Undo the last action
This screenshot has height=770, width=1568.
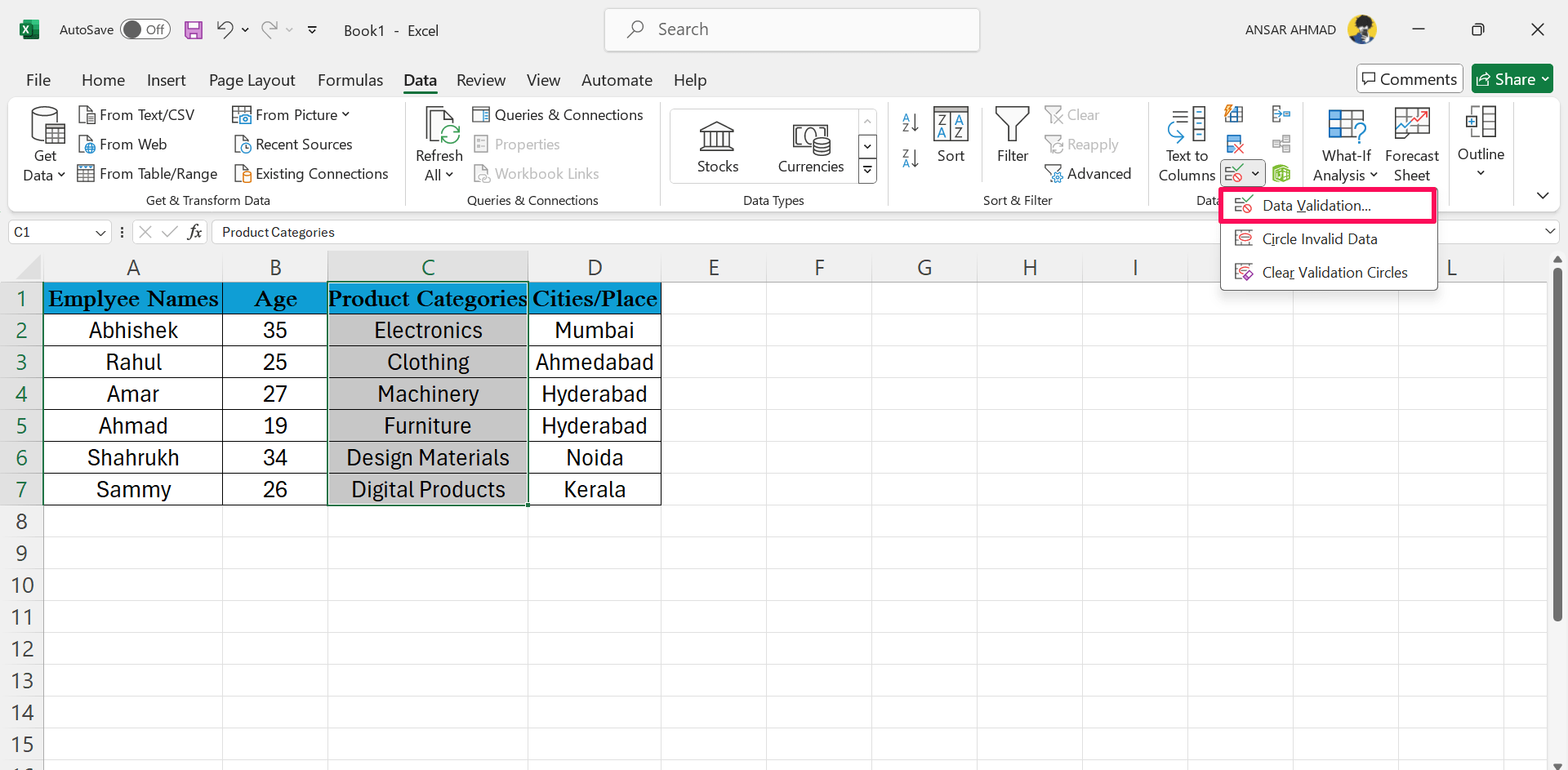[226, 29]
